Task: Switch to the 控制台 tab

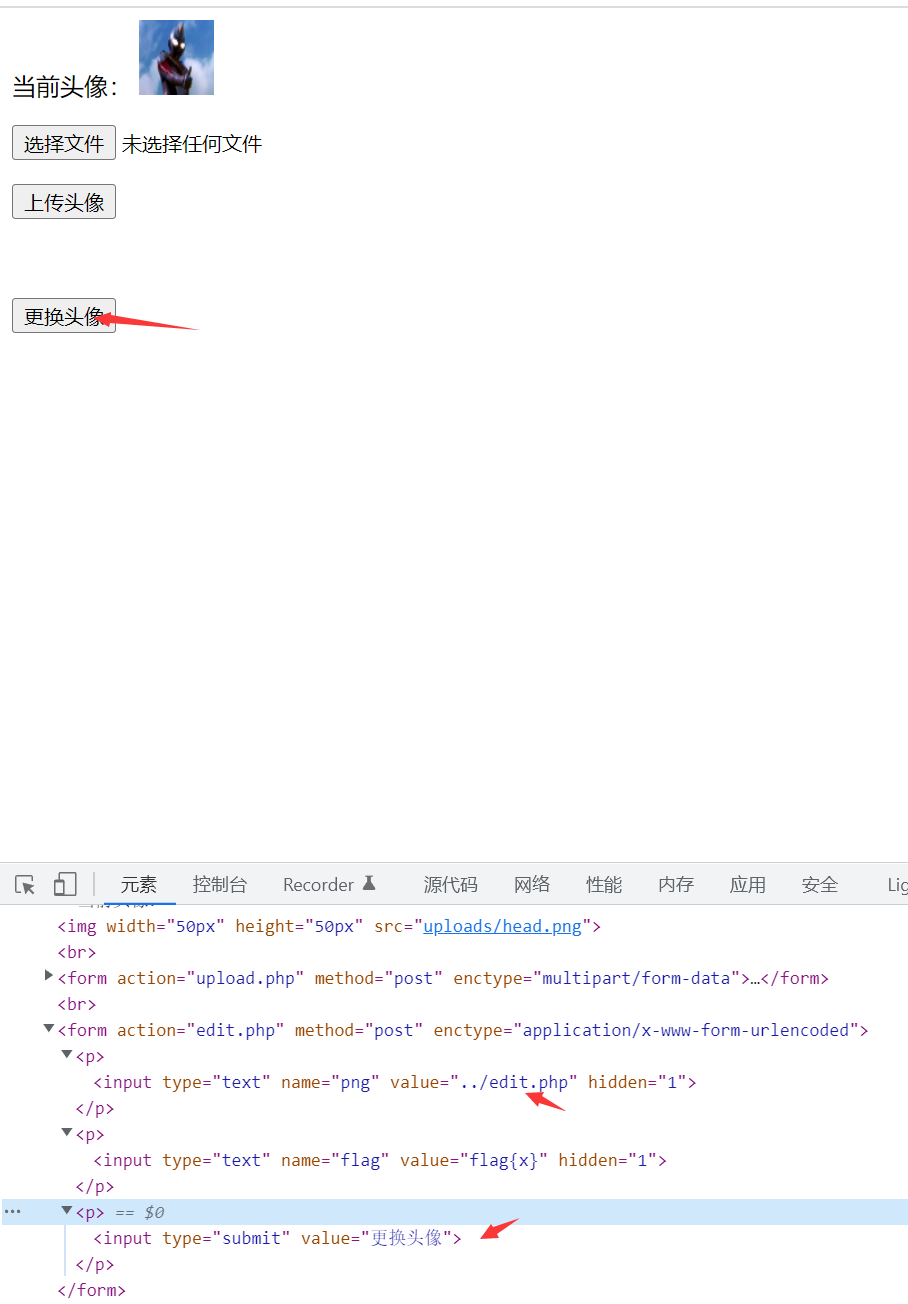Action: pos(219,884)
